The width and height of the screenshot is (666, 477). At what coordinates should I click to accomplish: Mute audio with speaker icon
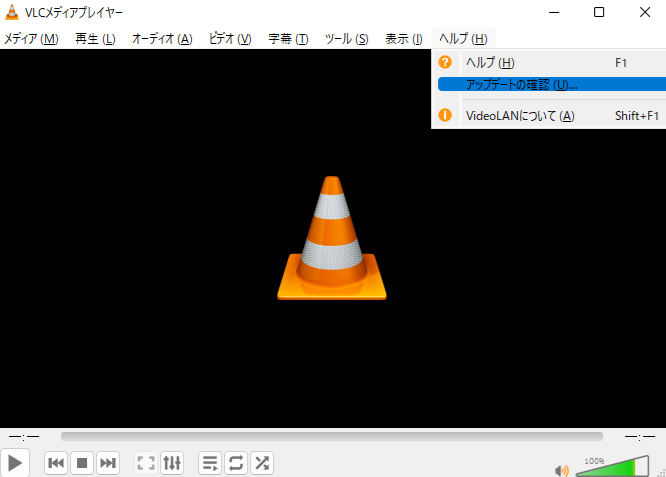tap(562, 470)
